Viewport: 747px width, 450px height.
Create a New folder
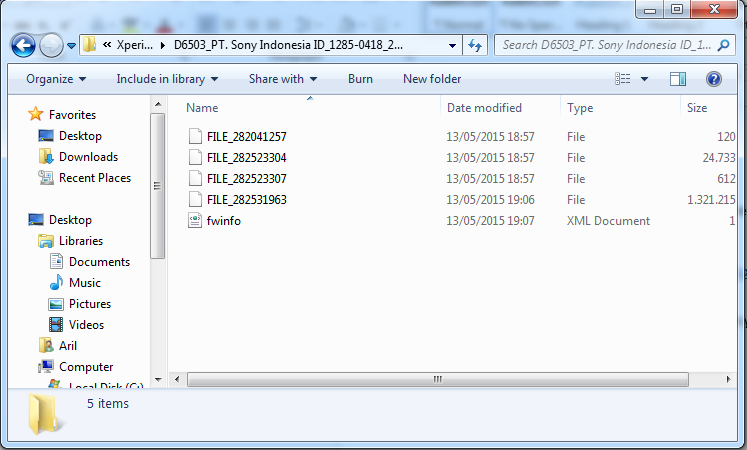tap(432, 79)
